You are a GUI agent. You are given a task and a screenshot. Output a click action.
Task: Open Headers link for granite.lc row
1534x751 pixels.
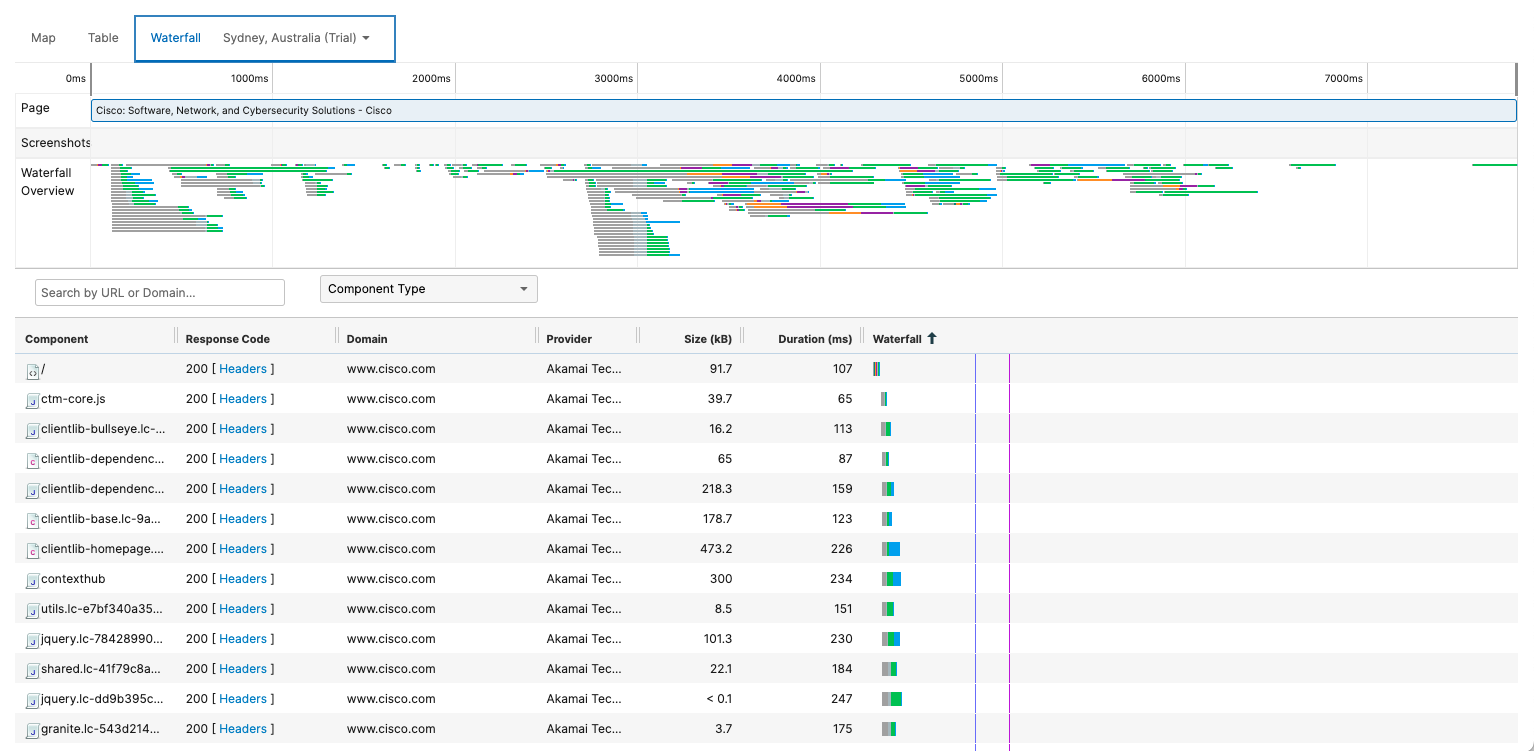[x=243, y=729]
